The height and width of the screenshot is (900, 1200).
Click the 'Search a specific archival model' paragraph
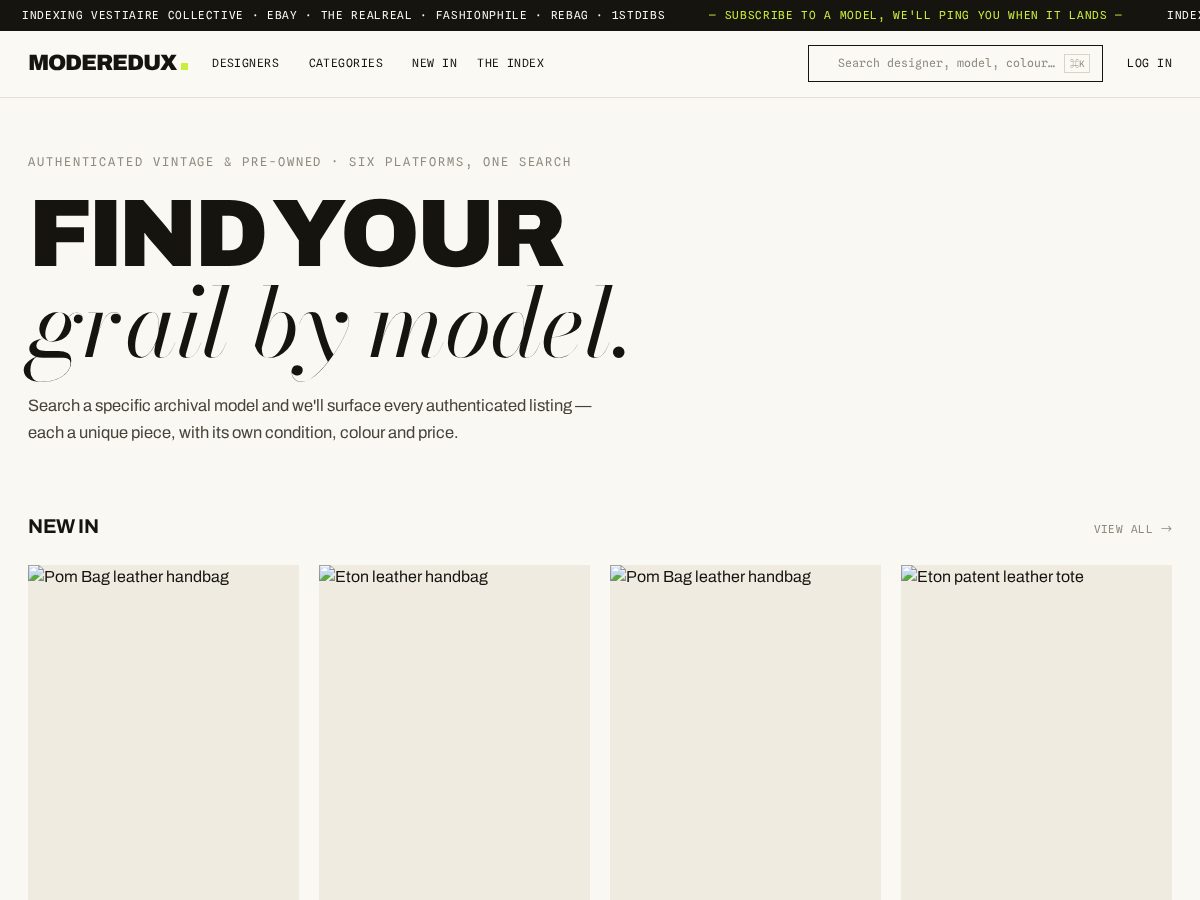pos(310,419)
